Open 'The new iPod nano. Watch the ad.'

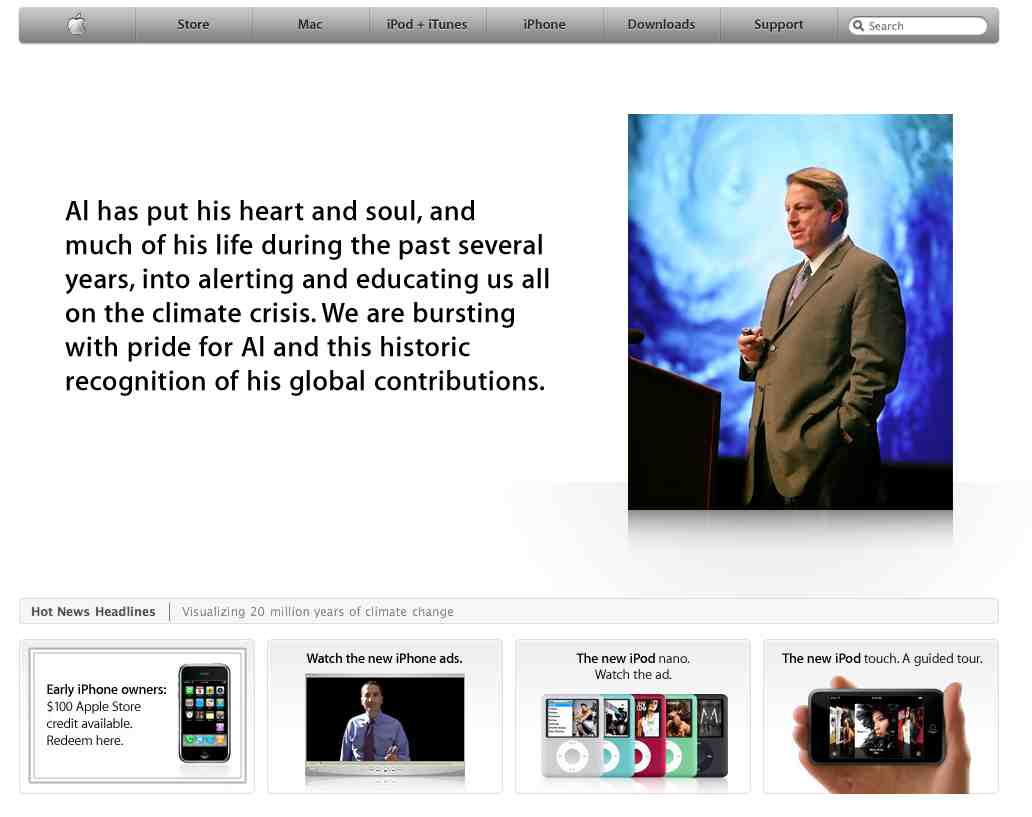[x=632, y=666]
